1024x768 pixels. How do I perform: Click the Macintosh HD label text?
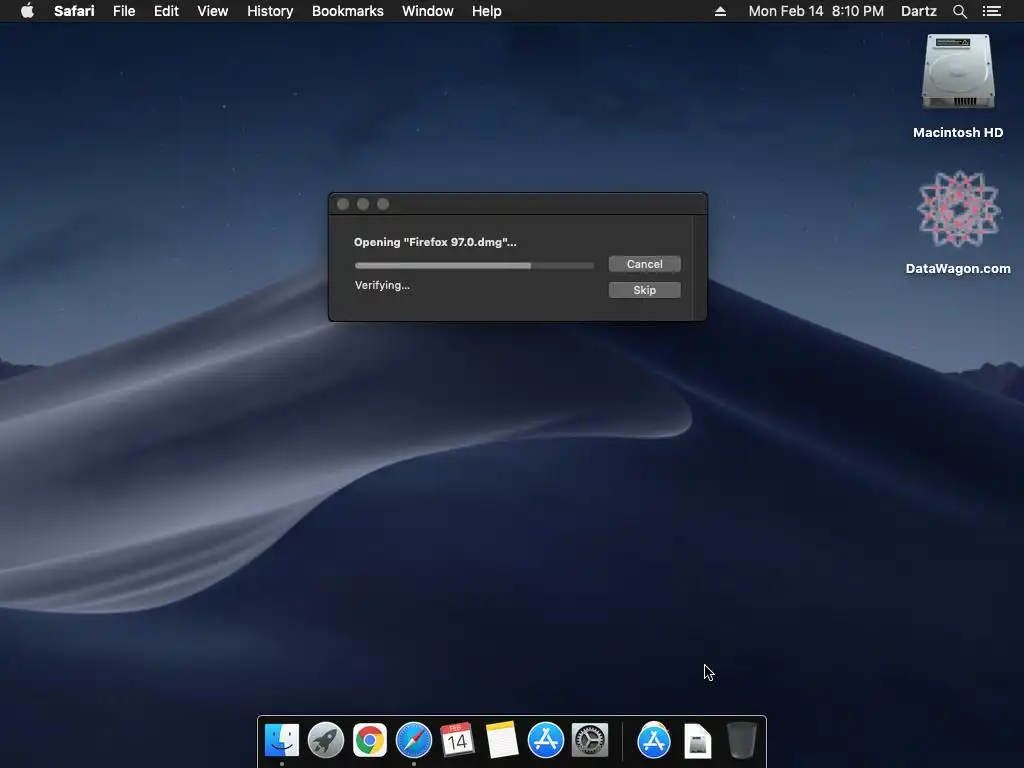point(958,133)
